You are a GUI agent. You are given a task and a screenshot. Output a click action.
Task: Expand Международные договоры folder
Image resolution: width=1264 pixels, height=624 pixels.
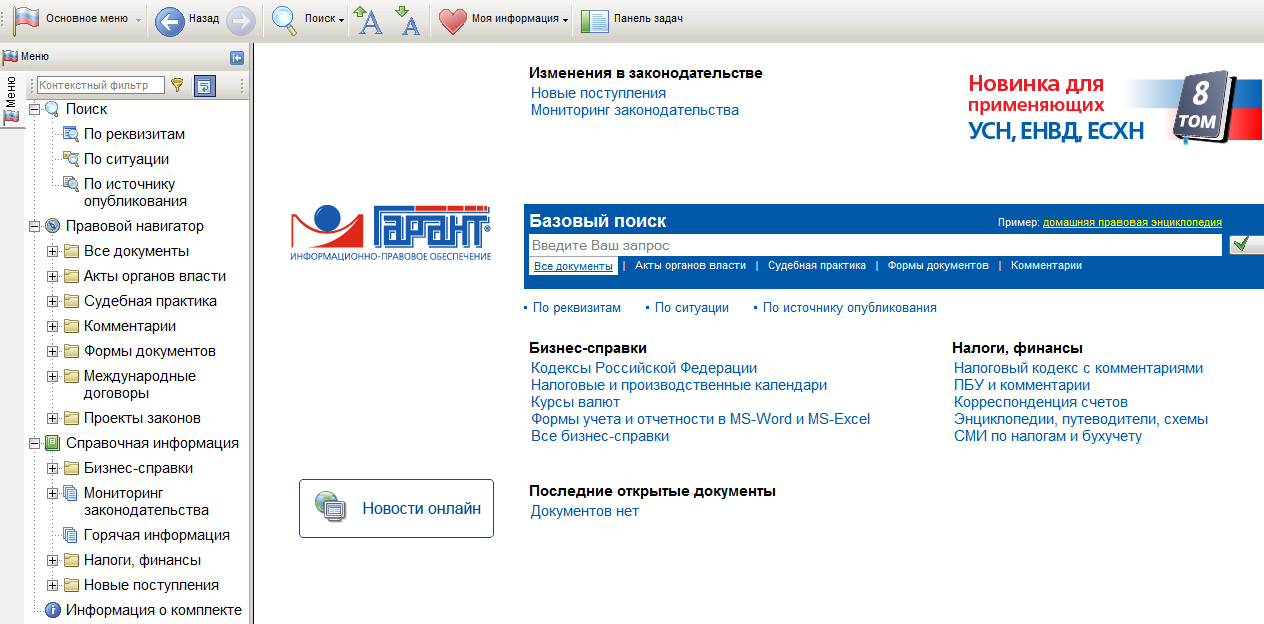coord(52,376)
